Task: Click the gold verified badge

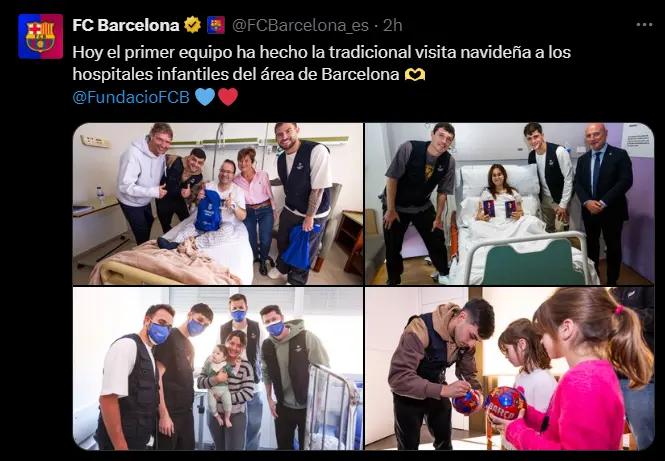Action: click(193, 25)
